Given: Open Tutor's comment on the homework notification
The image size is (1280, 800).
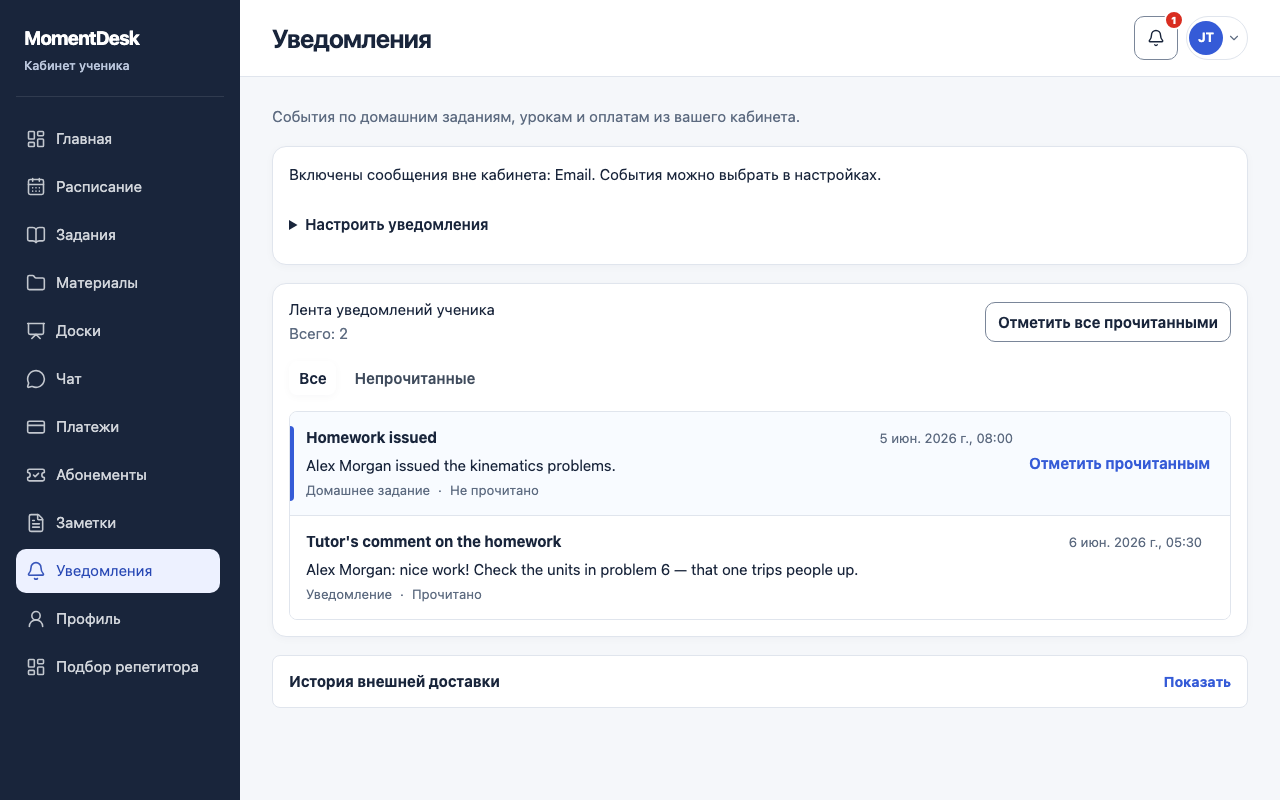Looking at the screenshot, I should click(433, 542).
